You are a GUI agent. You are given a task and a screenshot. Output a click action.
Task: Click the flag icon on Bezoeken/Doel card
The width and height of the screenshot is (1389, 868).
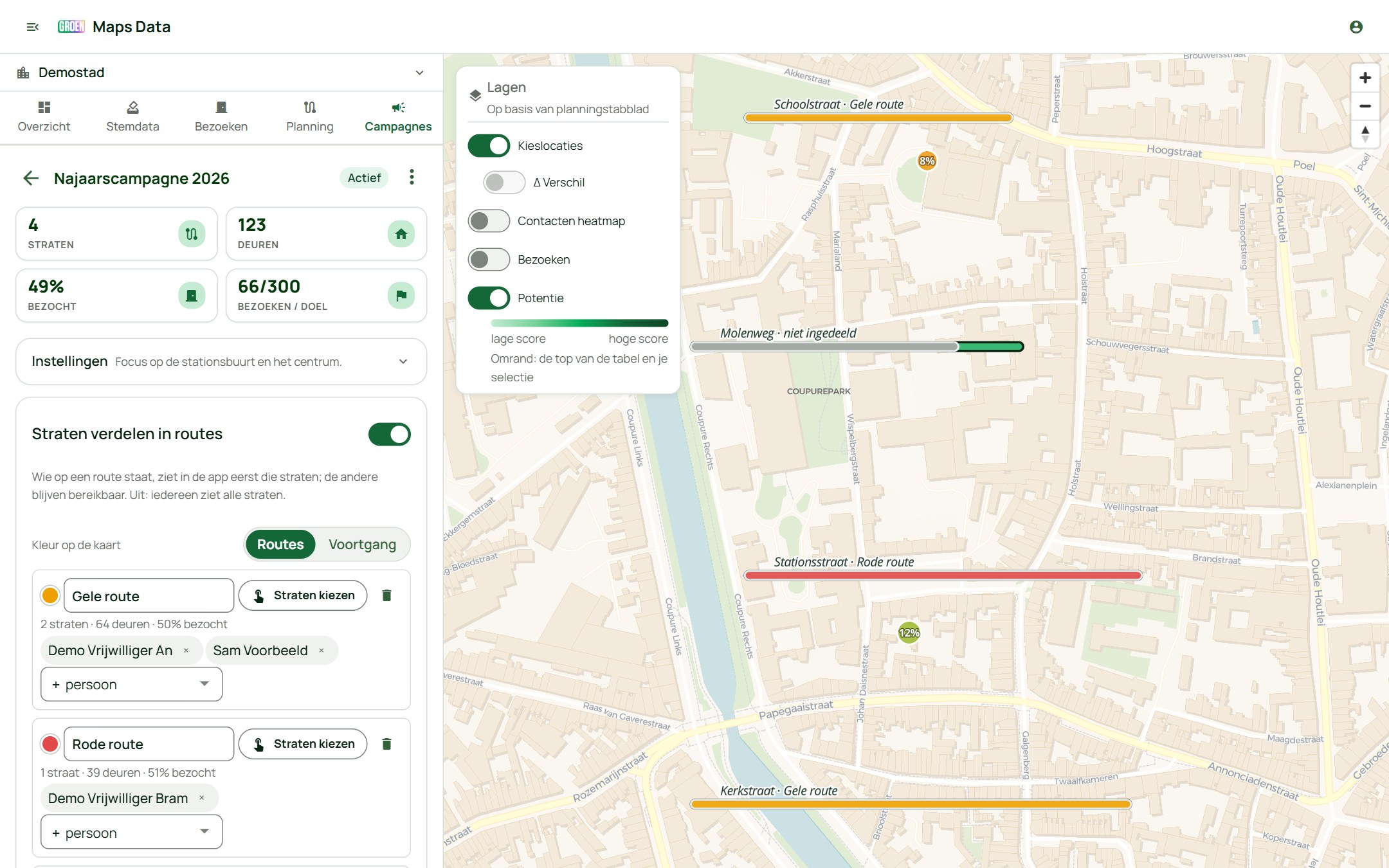401,295
